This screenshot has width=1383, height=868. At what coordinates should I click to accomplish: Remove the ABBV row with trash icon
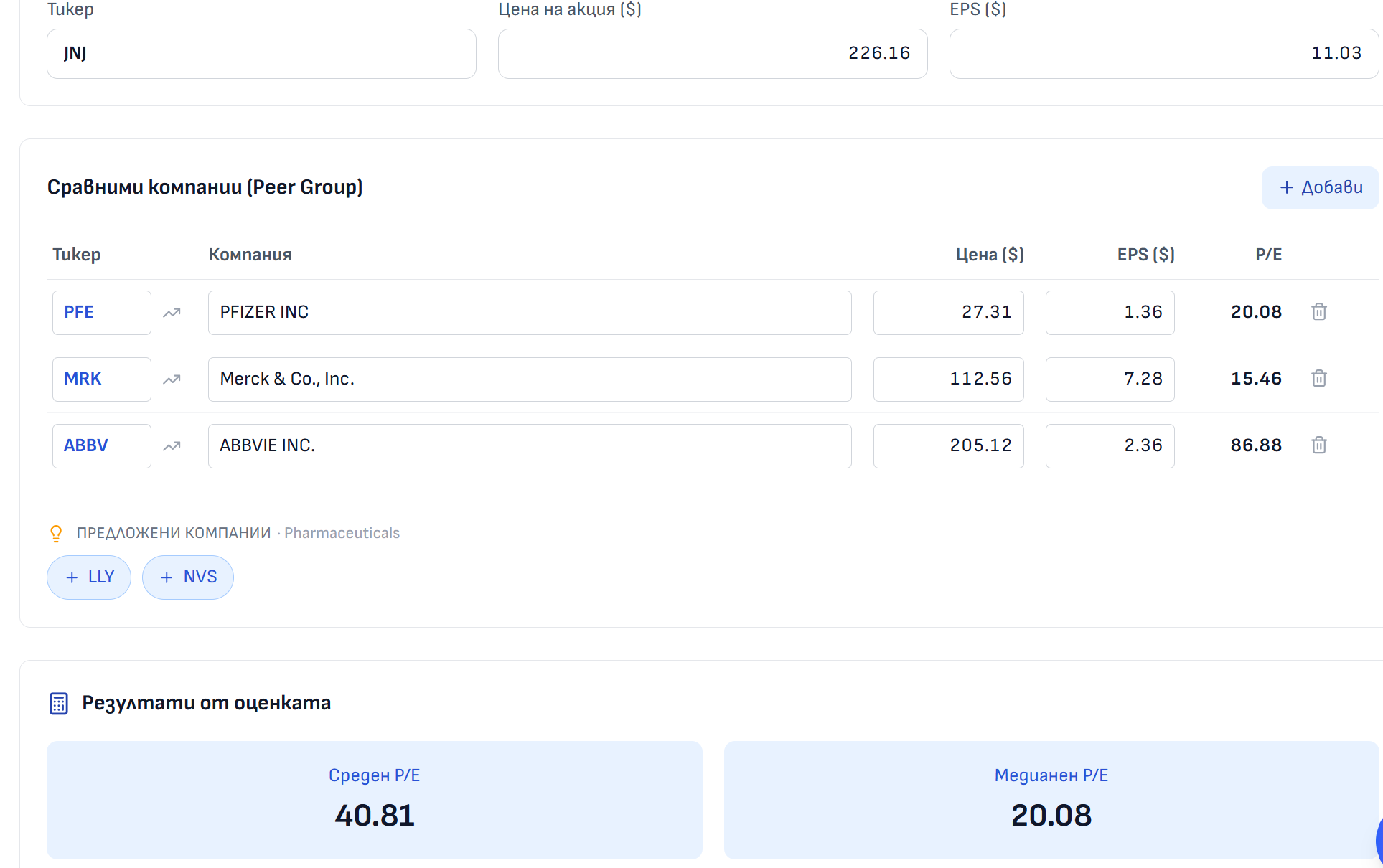coord(1318,445)
